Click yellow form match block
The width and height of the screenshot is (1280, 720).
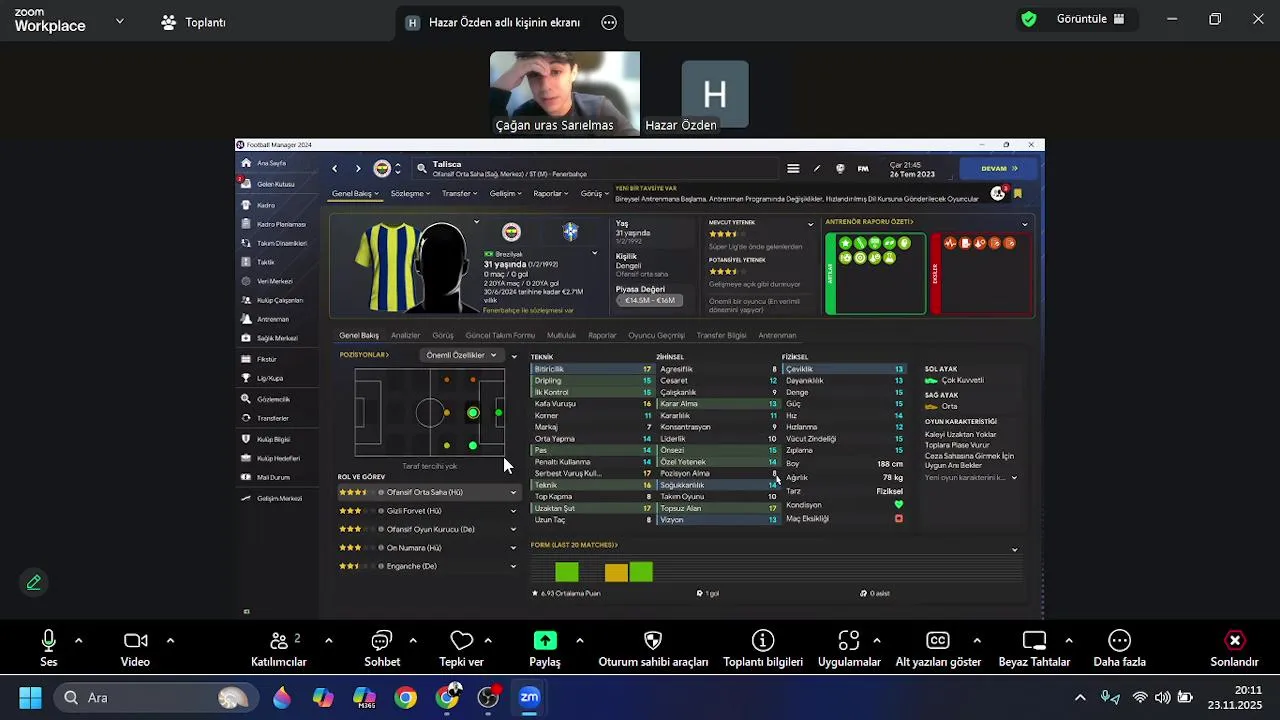coord(616,572)
